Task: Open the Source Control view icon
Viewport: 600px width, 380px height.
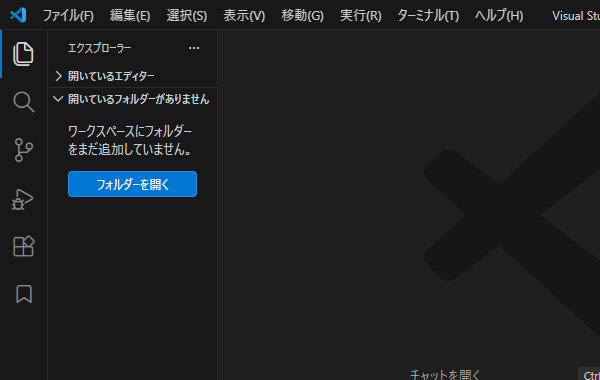Action: 23,150
